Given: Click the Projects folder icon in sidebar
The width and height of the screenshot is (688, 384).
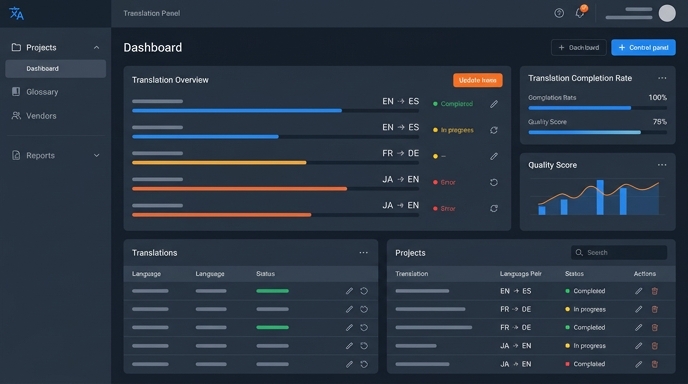Looking at the screenshot, I should [x=16, y=47].
